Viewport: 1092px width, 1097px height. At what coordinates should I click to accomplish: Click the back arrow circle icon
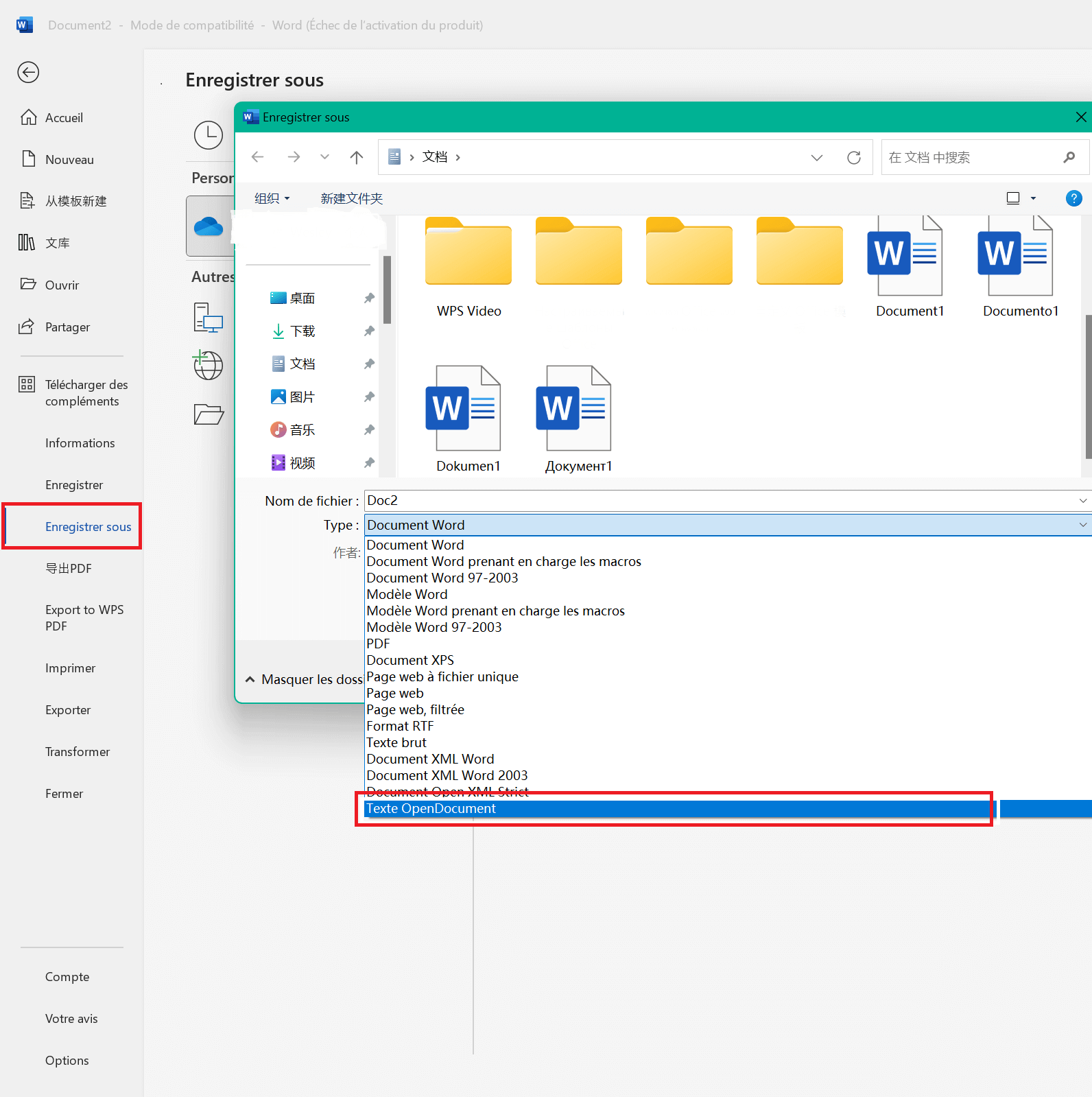(x=28, y=72)
